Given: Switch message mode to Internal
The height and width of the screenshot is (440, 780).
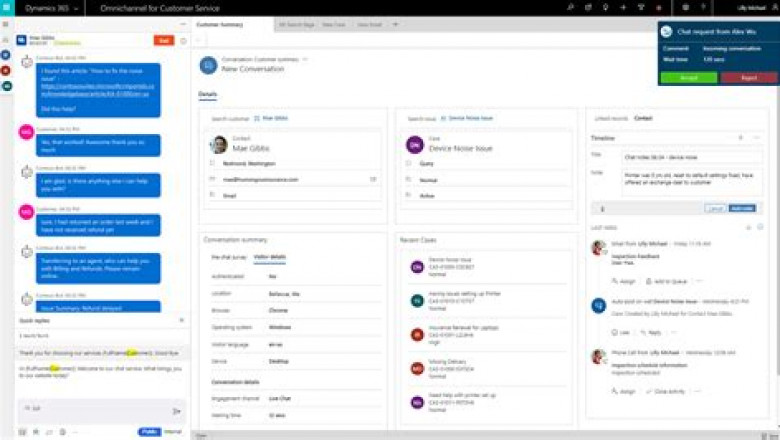Looking at the screenshot, I should click(x=173, y=432).
